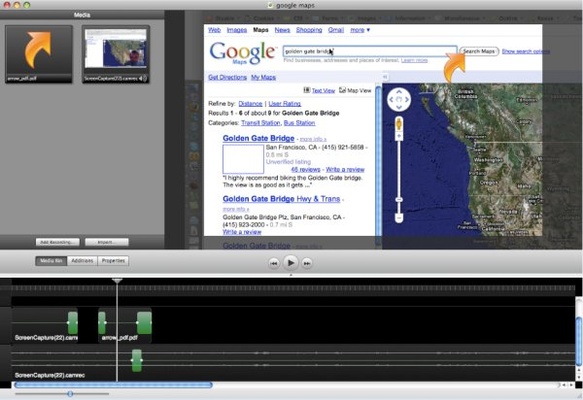Open the Properties tab
The height and width of the screenshot is (400, 583).
click(x=113, y=261)
